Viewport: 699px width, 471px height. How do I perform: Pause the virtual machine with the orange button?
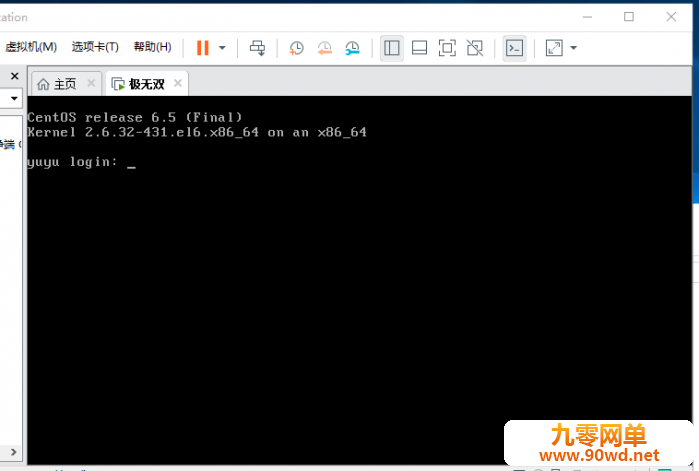click(203, 48)
